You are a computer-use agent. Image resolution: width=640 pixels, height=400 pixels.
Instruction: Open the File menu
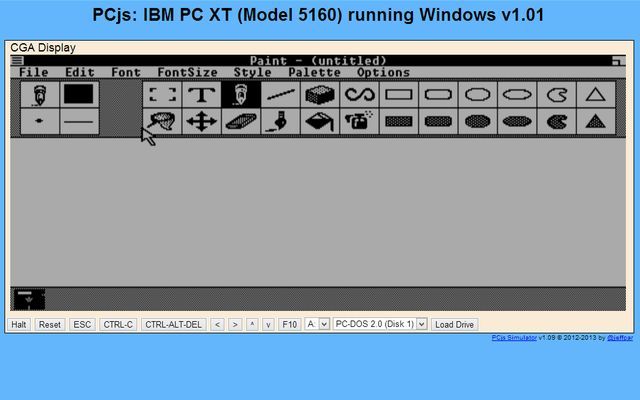click(x=34, y=72)
